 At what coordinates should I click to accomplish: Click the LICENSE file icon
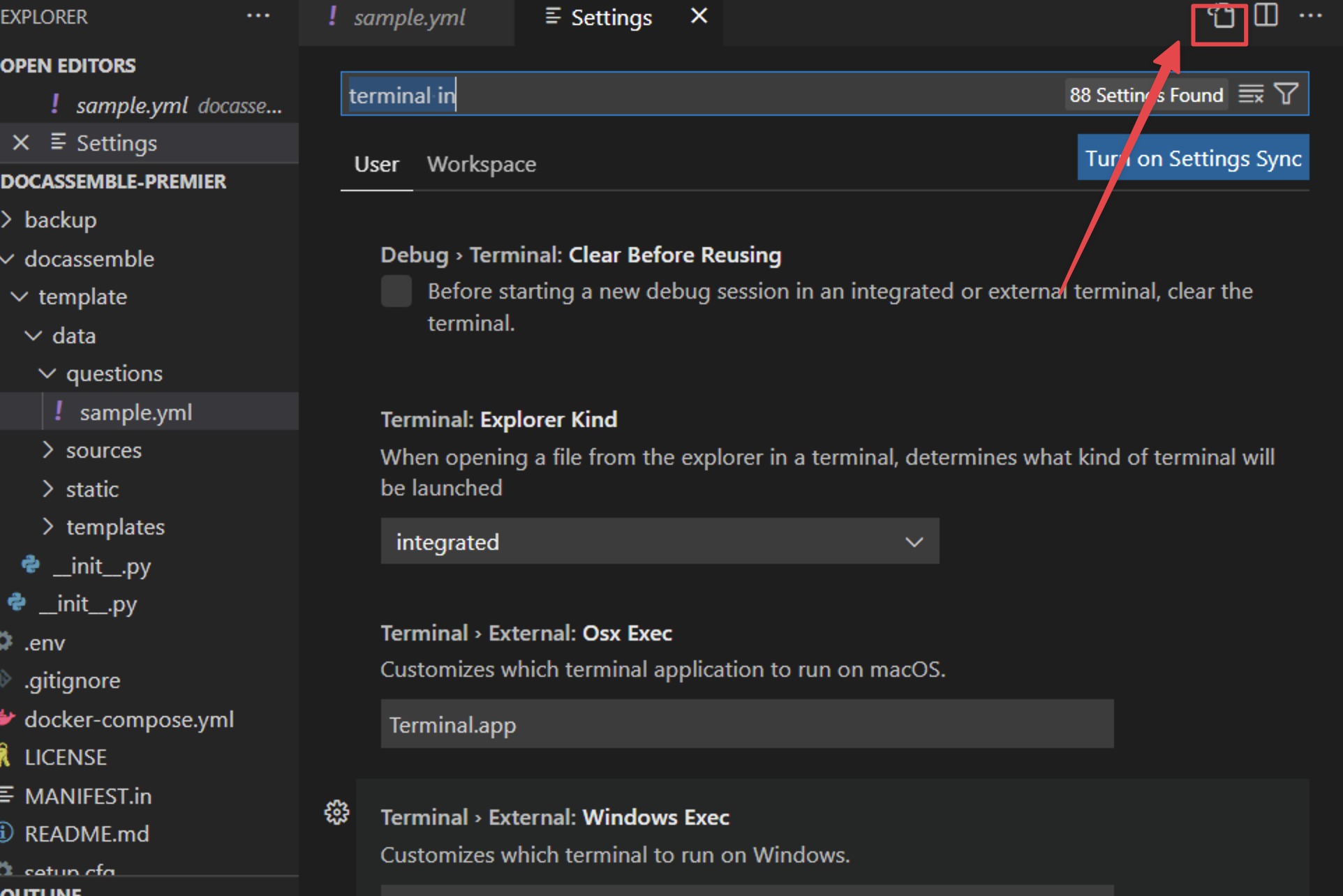click(x=5, y=756)
